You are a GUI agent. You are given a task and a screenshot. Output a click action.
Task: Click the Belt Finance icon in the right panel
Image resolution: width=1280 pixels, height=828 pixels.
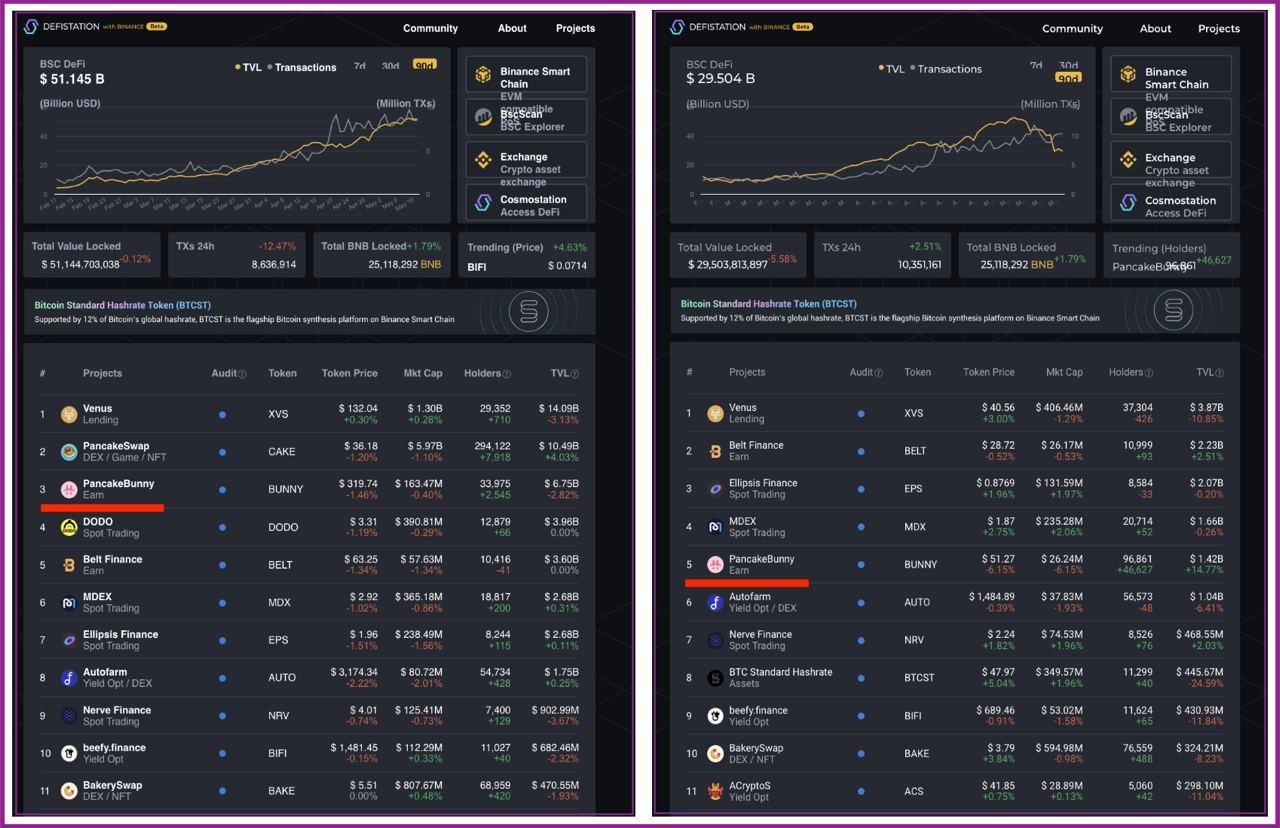coord(715,452)
